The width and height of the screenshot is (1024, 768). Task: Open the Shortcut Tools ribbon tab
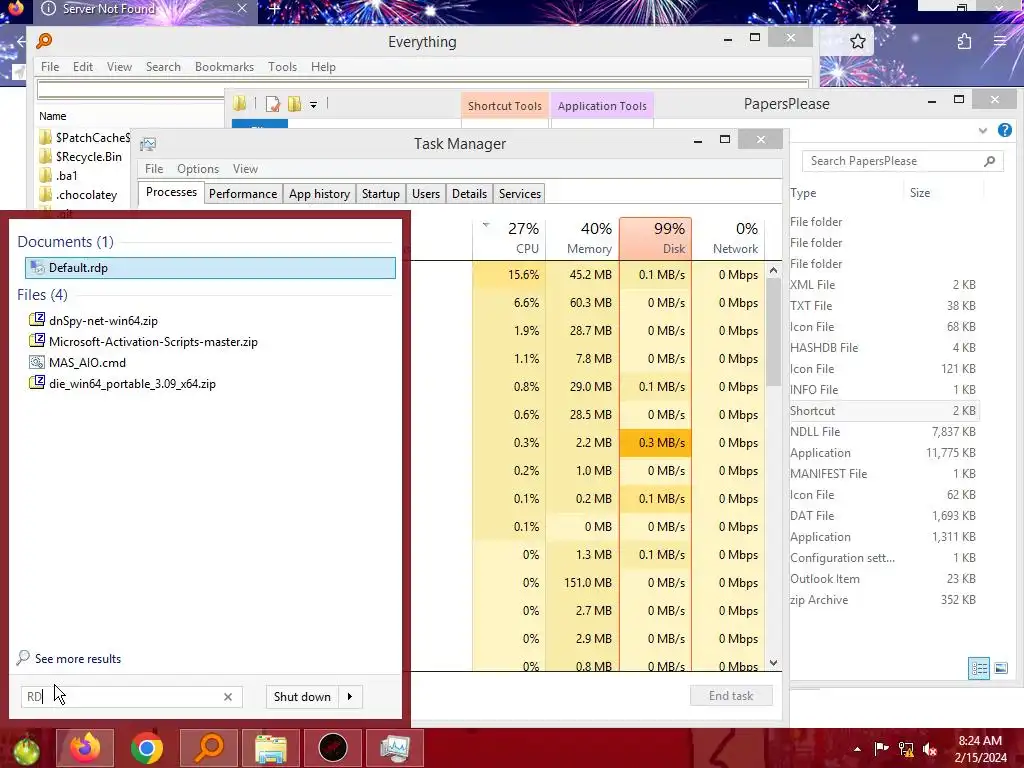505,106
